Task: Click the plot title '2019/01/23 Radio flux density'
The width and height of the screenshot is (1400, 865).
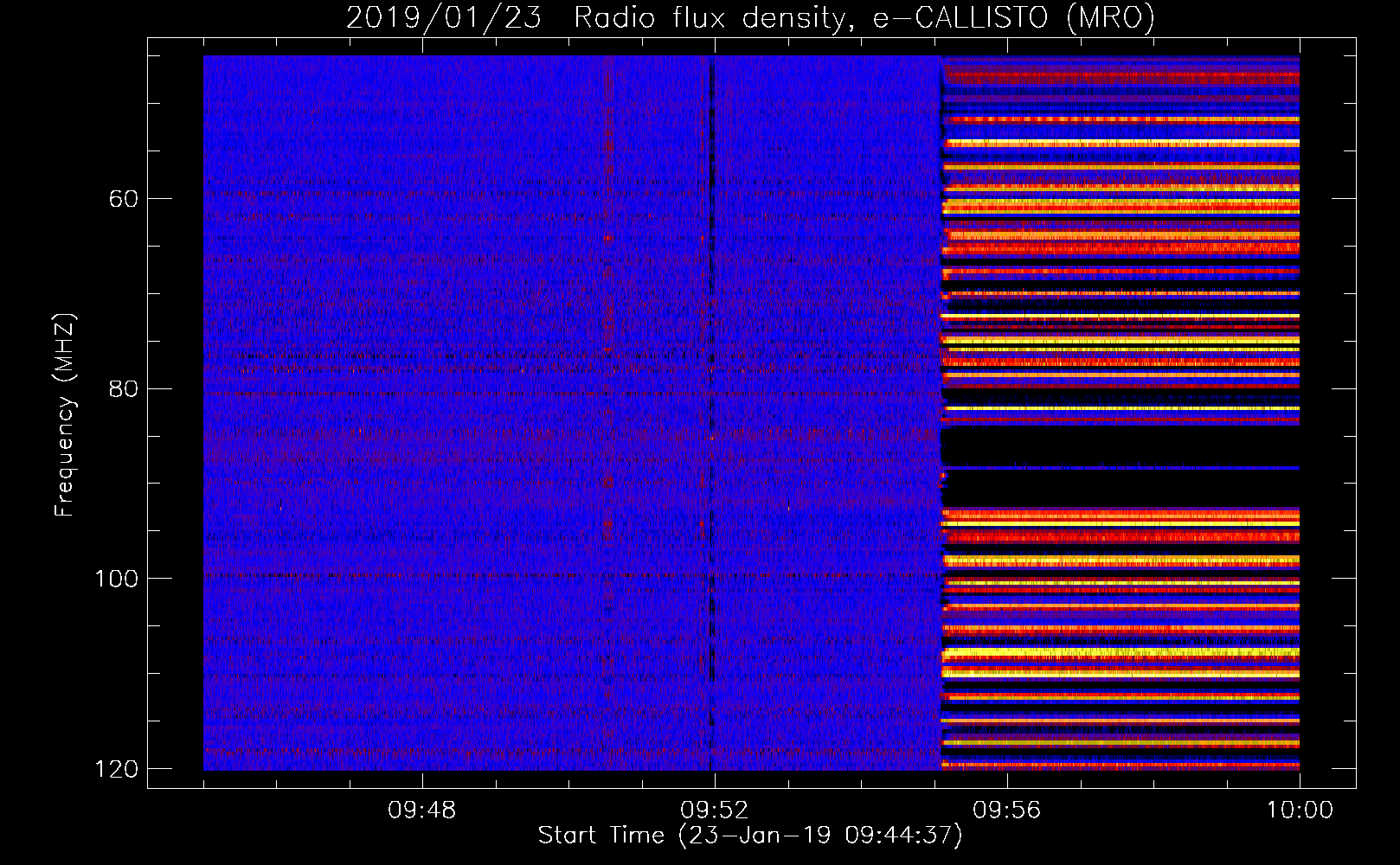Action: pos(750,18)
